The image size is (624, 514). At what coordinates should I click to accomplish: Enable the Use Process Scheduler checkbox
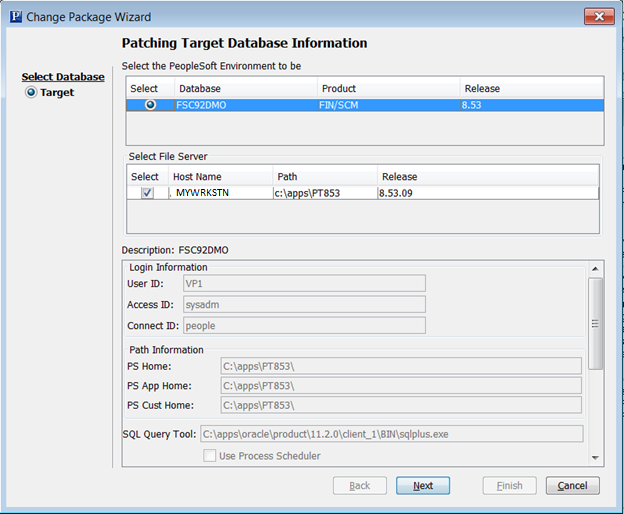tap(209, 456)
